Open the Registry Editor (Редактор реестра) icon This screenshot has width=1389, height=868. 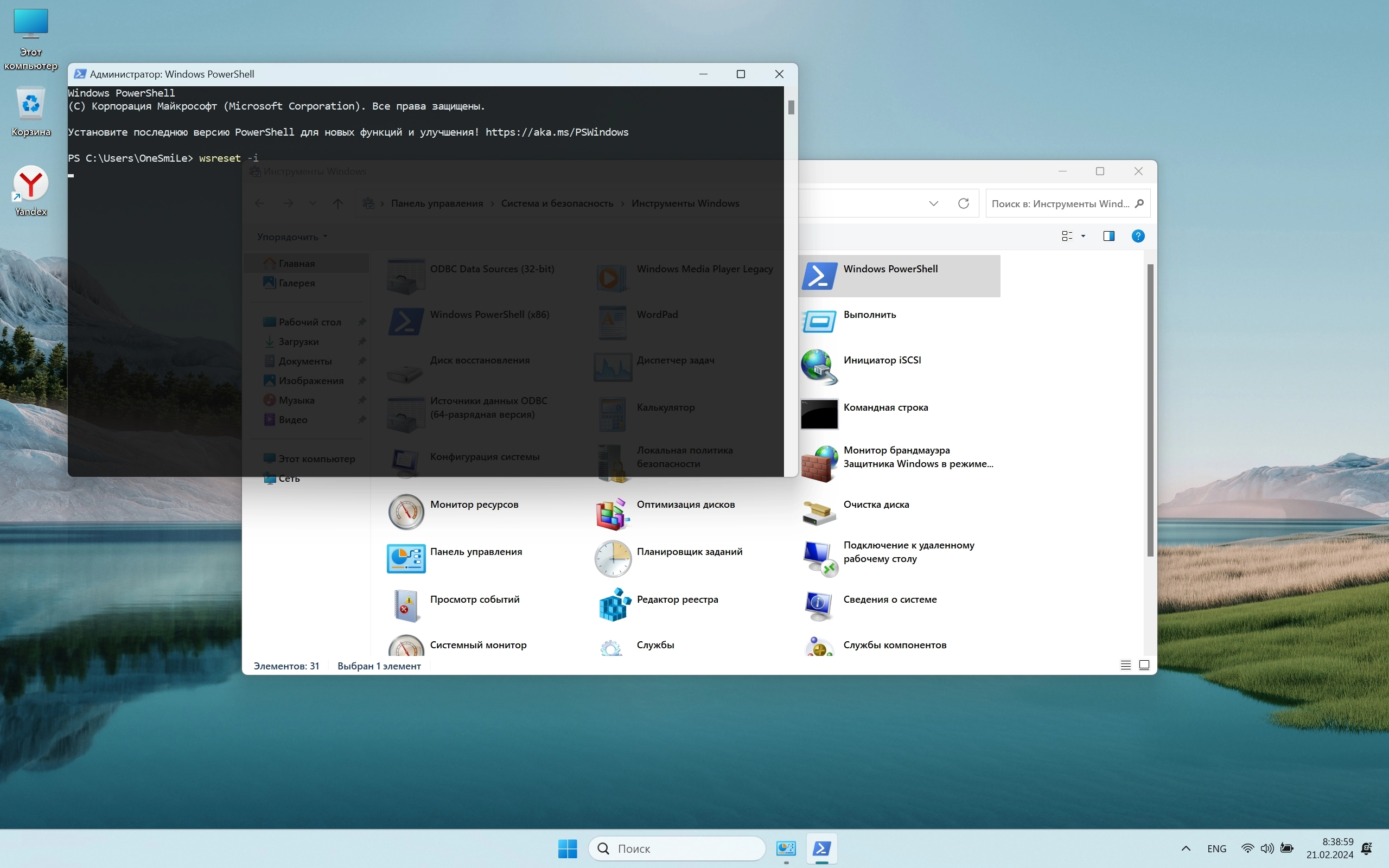click(x=613, y=605)
